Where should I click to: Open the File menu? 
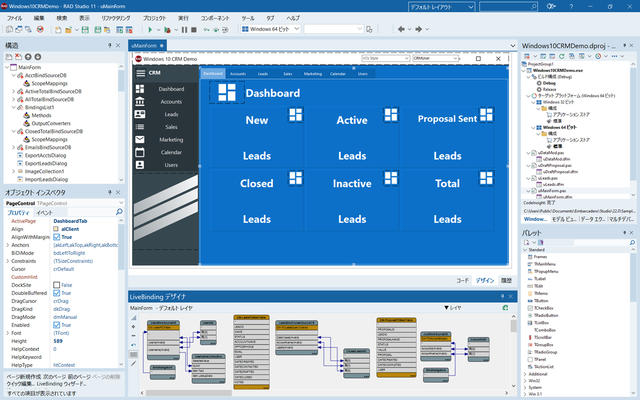pyautogui.click(x=14, y=18)
